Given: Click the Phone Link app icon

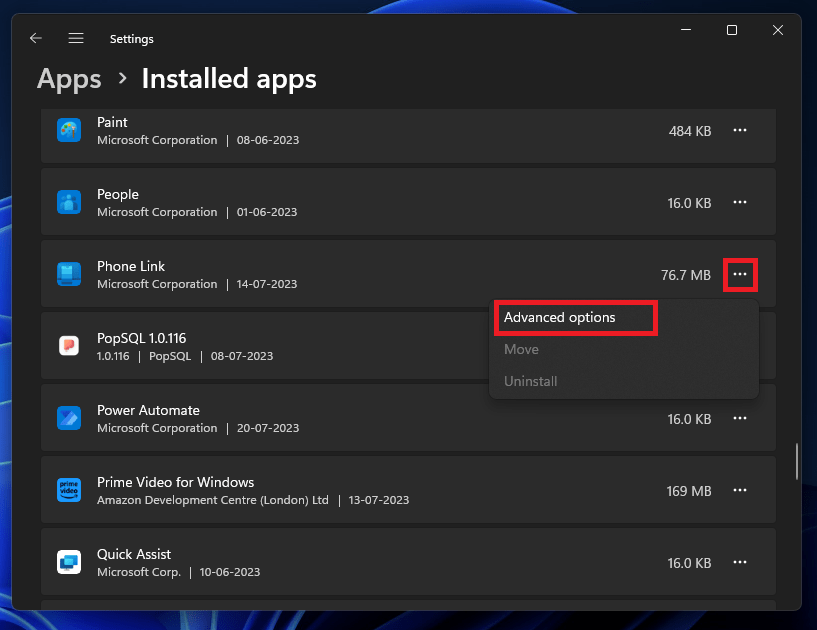Looking at the screenshot, I should (x=69, y=274).
